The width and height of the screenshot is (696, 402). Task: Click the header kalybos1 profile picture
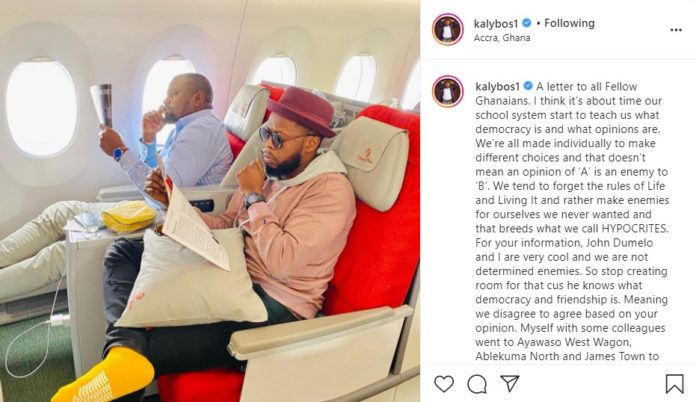point(448,29)
